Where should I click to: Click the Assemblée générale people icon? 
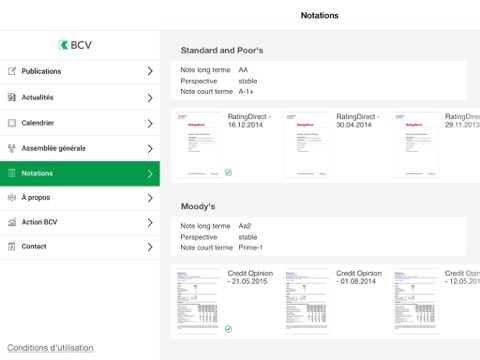tap(12, 148)
